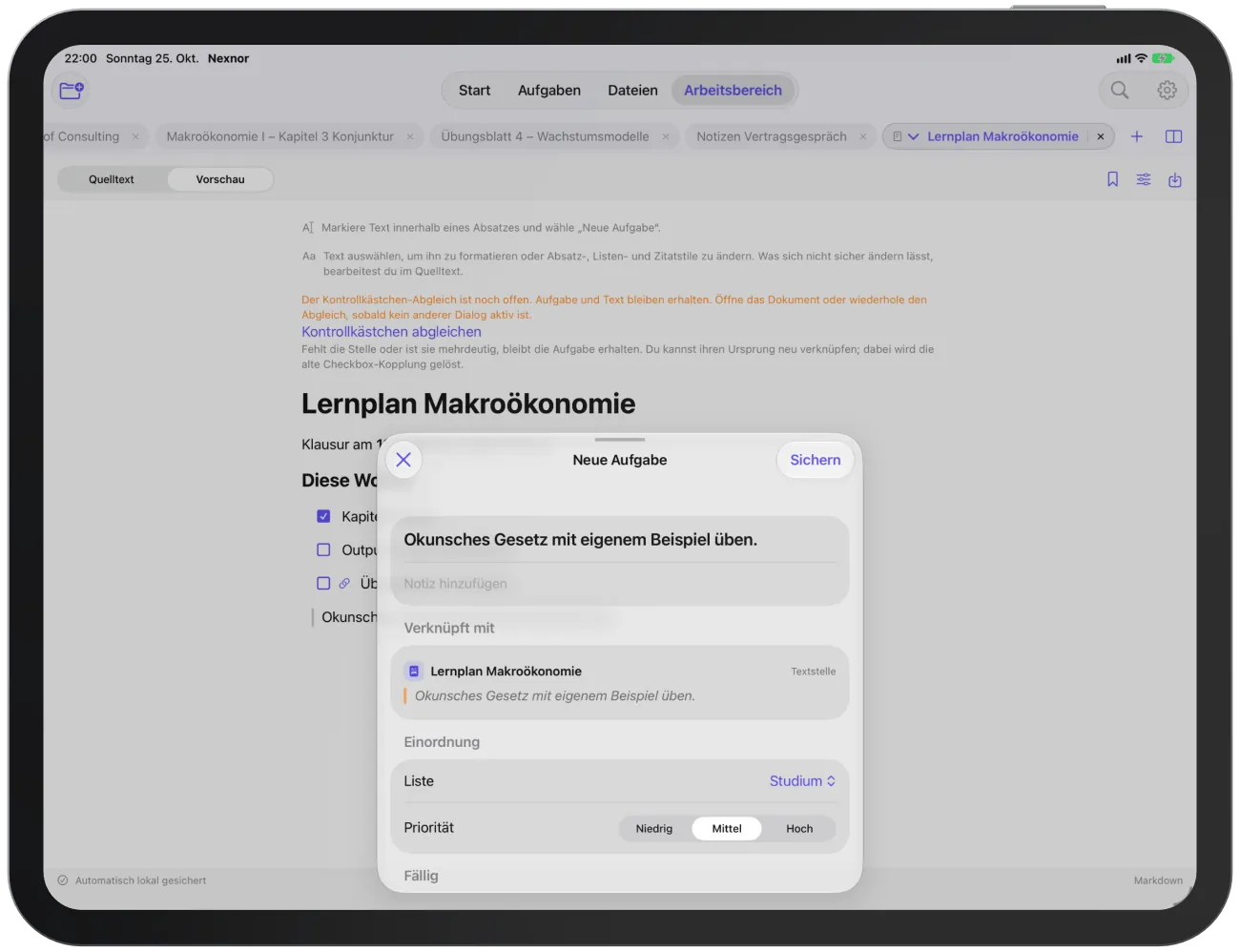This screenshot has width=1240, height=952.
Task: Set priority to Niedrig
Action: pos(654,828)
